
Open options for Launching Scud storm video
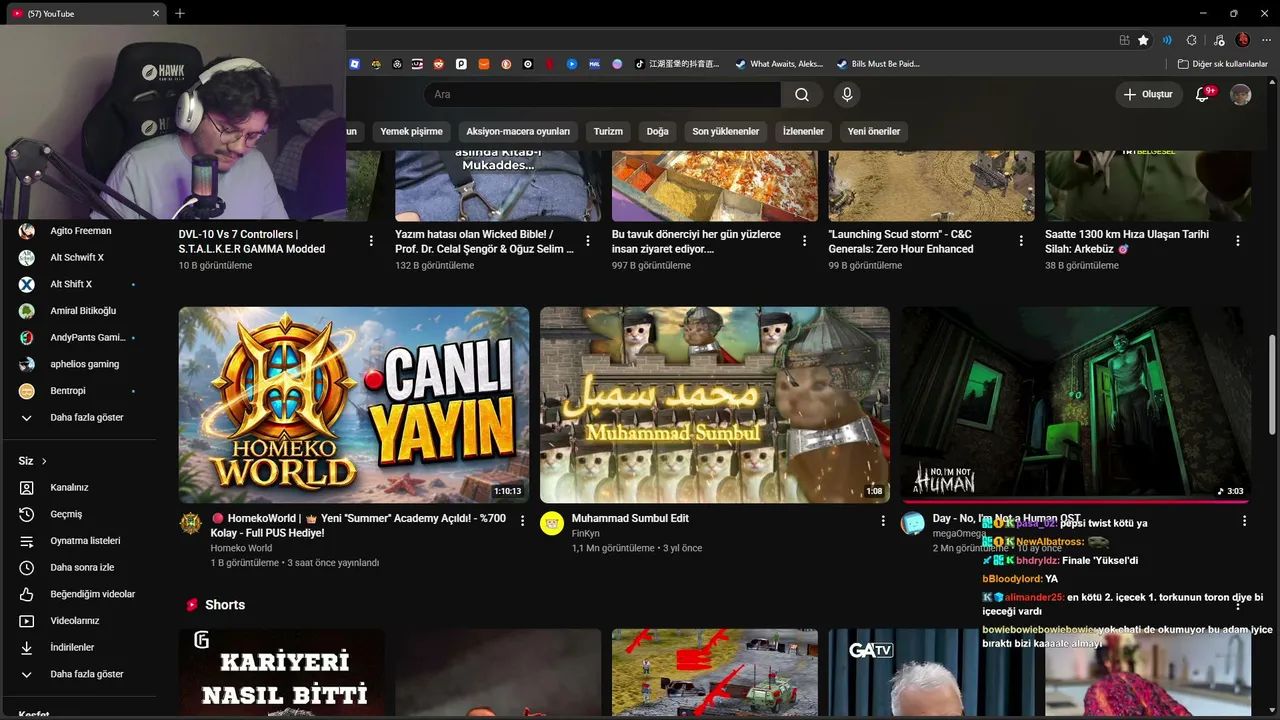coord(1021,241)
